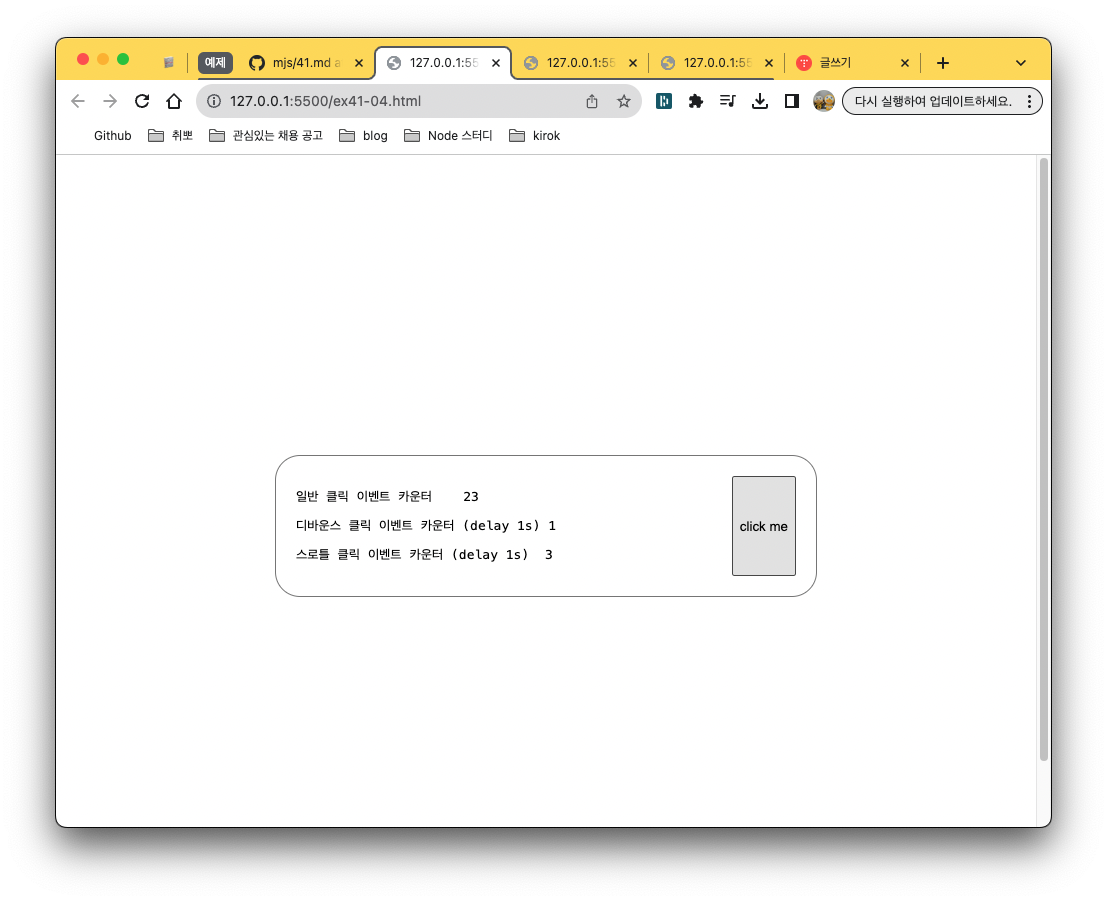Open the 예제 tab group label
1107x901 pixels.
coord(215,63)
